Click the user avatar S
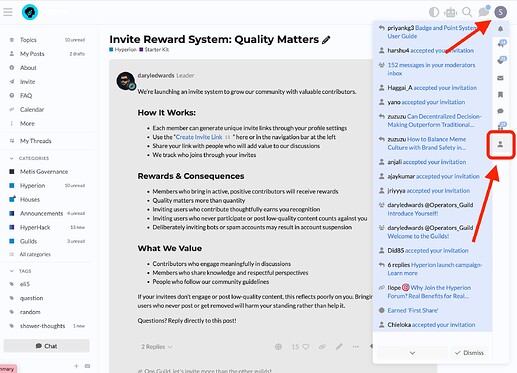Image resolution: width=517 pixels, height=373 pixels. click(500, 12)
